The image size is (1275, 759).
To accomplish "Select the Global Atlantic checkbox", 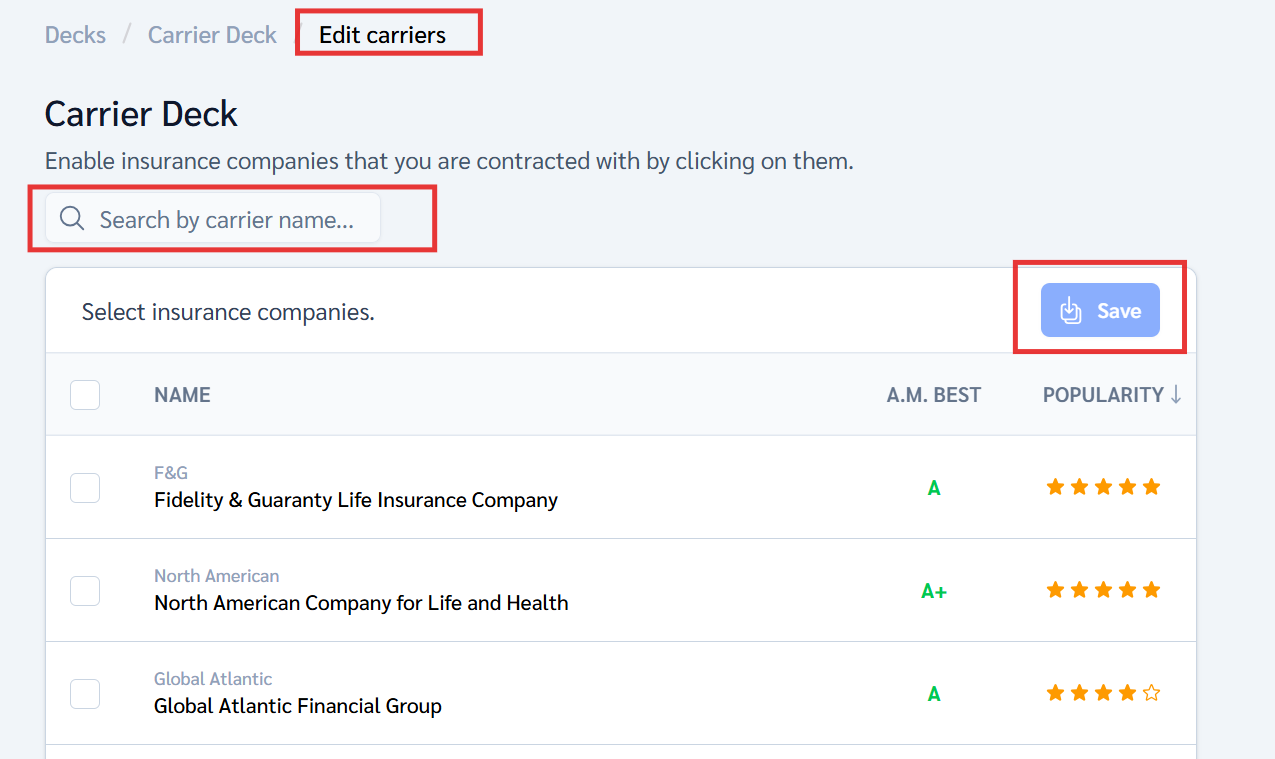I will [x=85, y=694].
